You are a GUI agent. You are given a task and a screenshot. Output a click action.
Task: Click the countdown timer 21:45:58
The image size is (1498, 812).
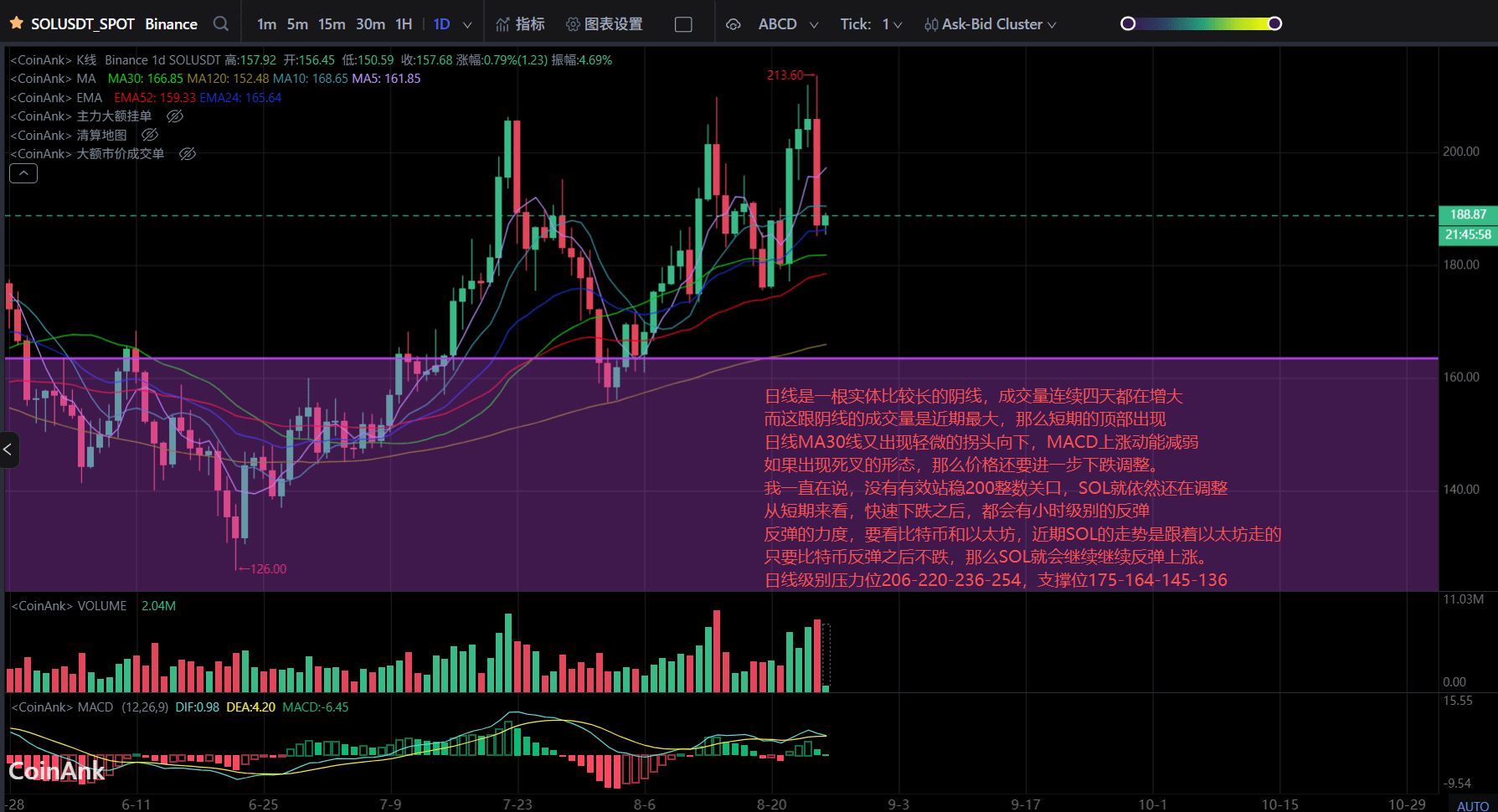1468,235
